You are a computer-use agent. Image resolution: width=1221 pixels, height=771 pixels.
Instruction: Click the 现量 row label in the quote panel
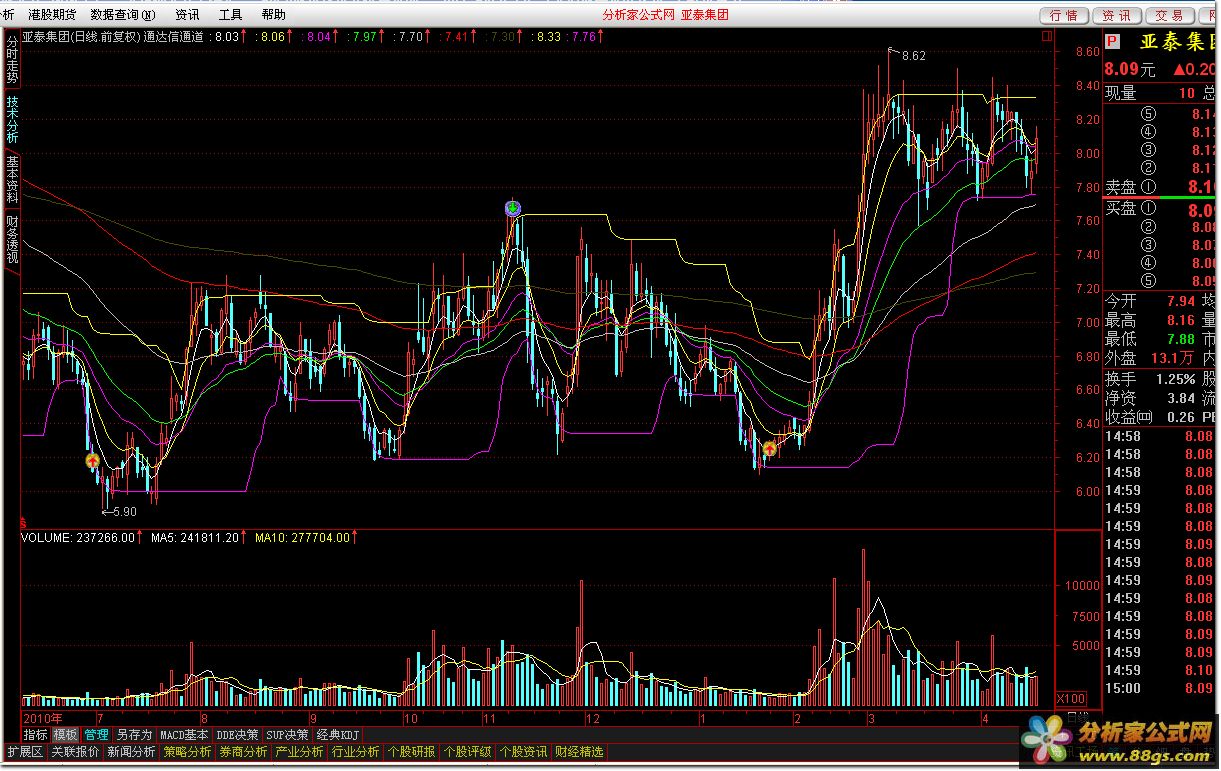(1120, 94)
